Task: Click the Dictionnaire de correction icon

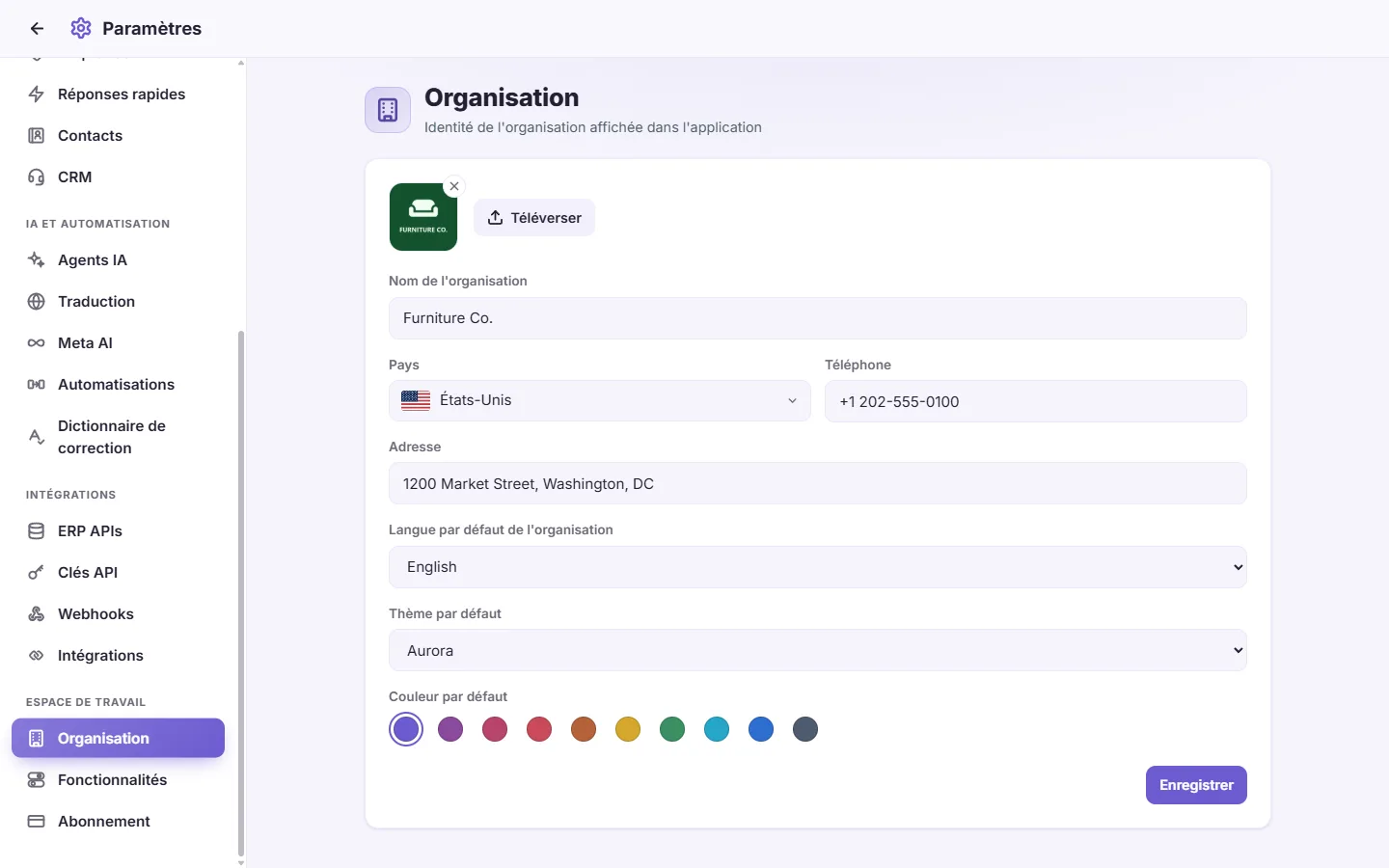Action: 37,437
